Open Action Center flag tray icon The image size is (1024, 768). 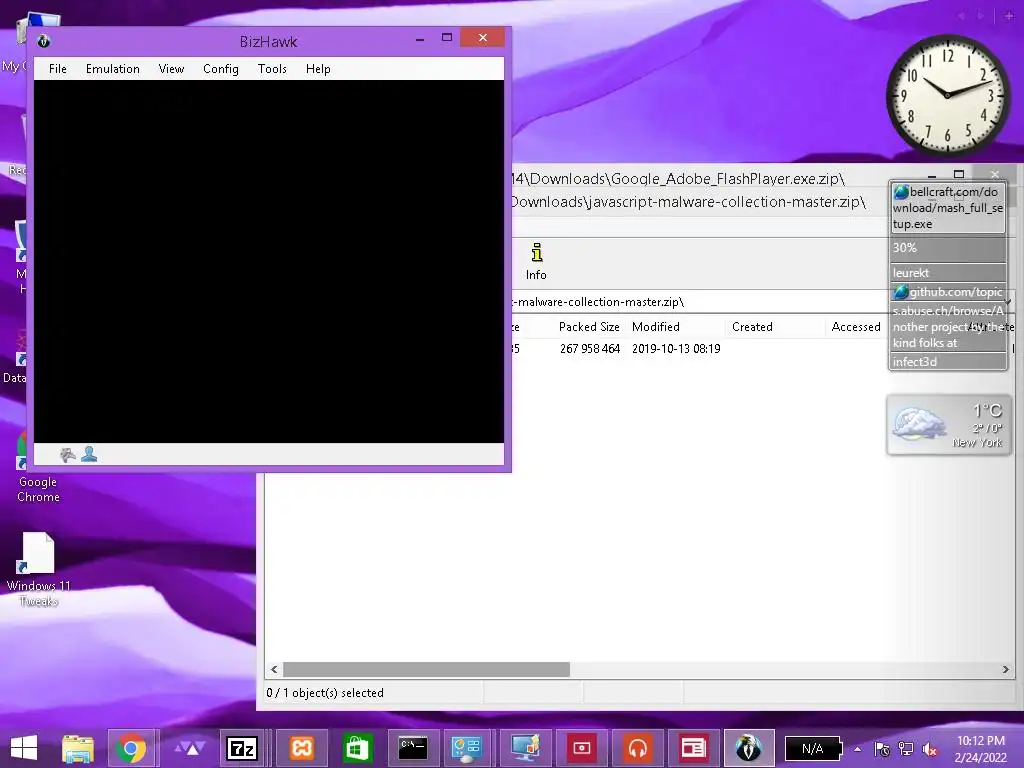point(882,749)
